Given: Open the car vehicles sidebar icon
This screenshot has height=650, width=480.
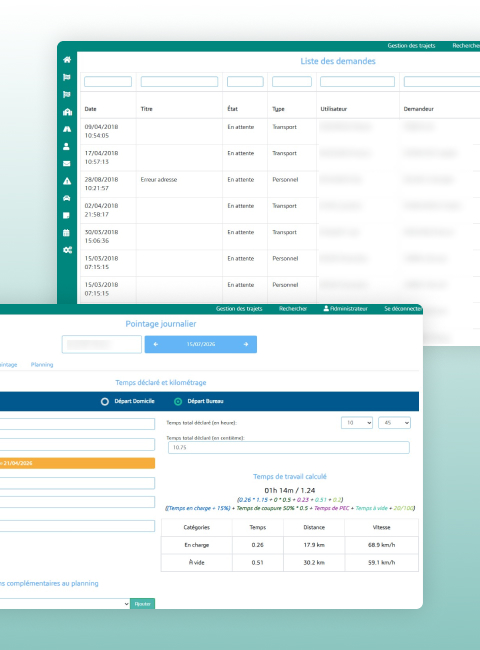Looking at the screenshot, I should (x=66, y=198).
